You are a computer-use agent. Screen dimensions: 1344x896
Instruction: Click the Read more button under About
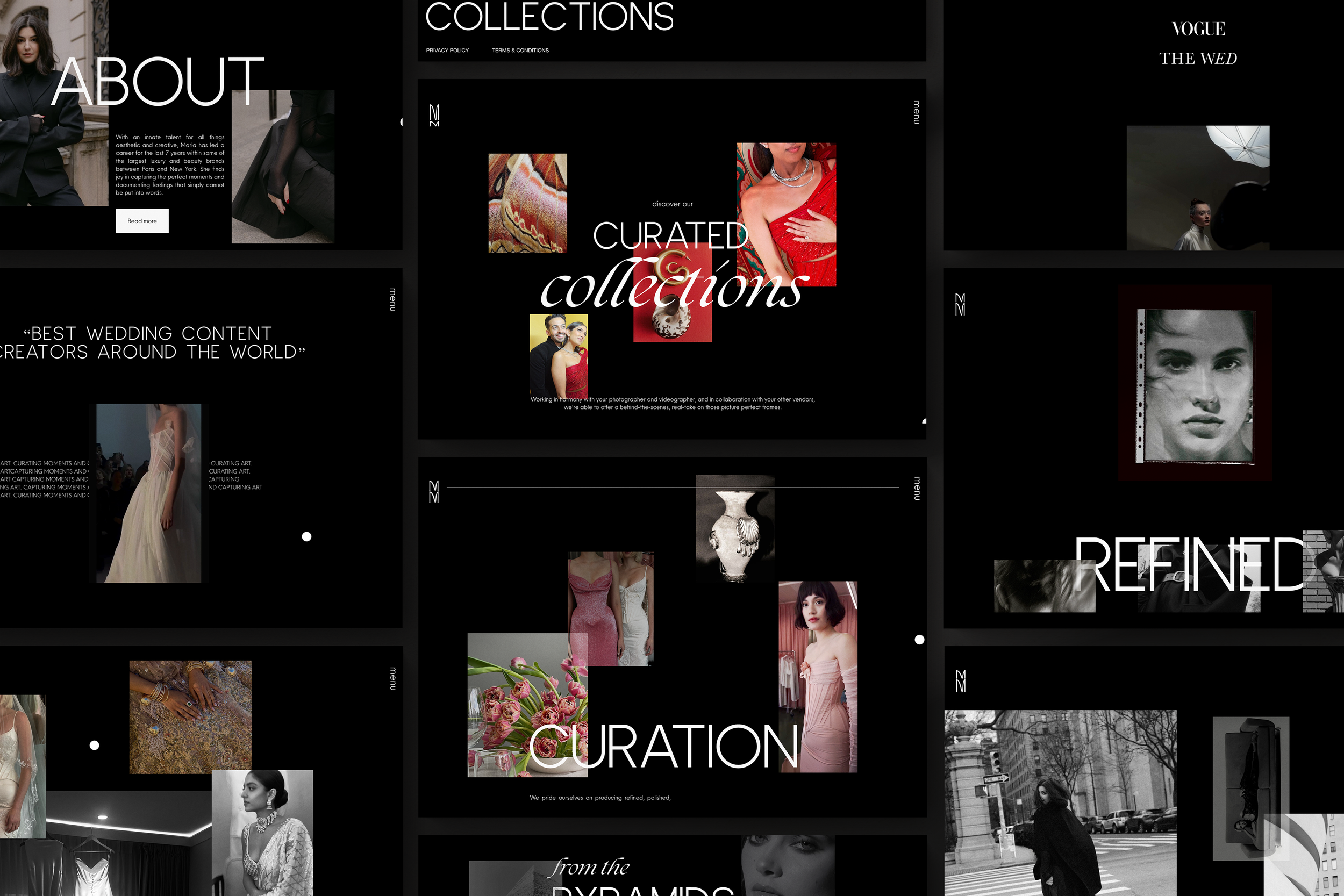[x=142, y=220]
